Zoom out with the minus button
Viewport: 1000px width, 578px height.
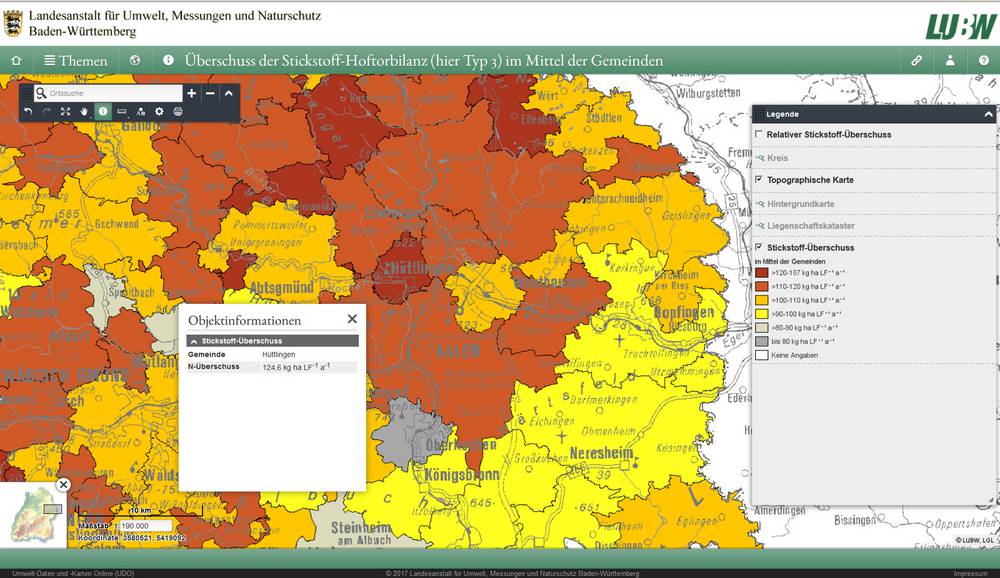tap(210, 93)
